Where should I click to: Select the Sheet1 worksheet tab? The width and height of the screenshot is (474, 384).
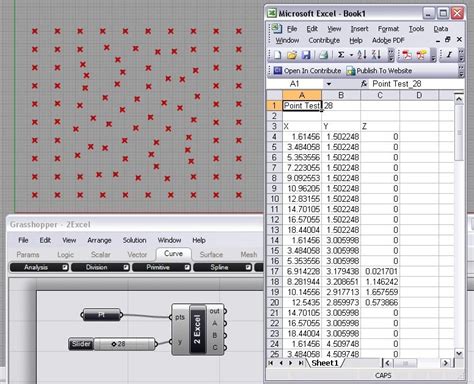[x=325, y=363]
